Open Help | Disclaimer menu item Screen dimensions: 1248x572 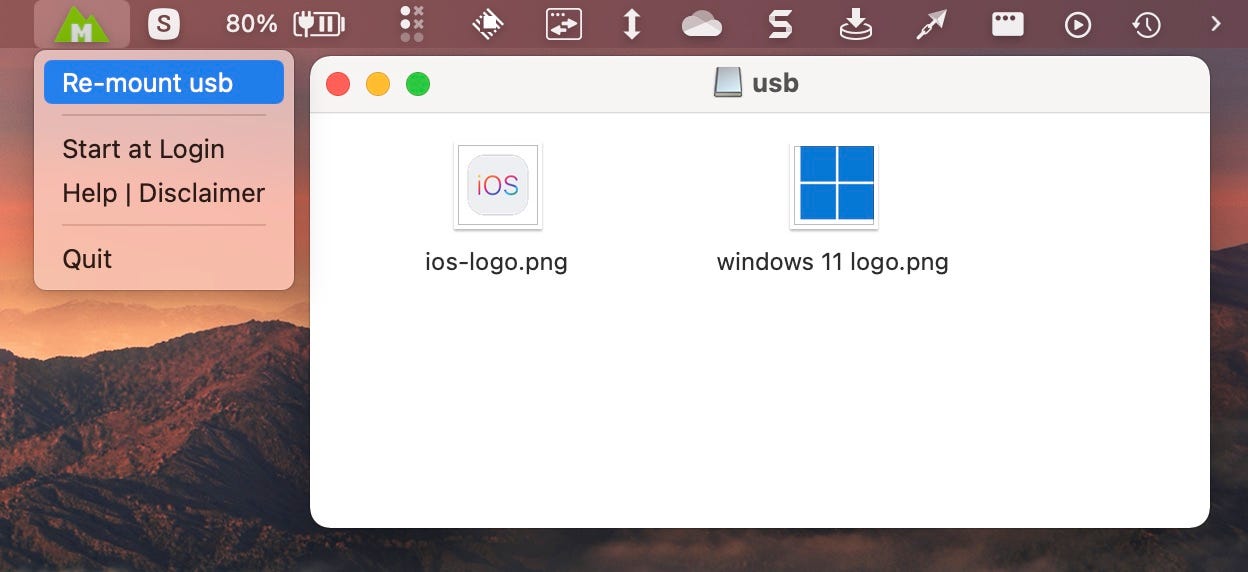click(164, 193)
